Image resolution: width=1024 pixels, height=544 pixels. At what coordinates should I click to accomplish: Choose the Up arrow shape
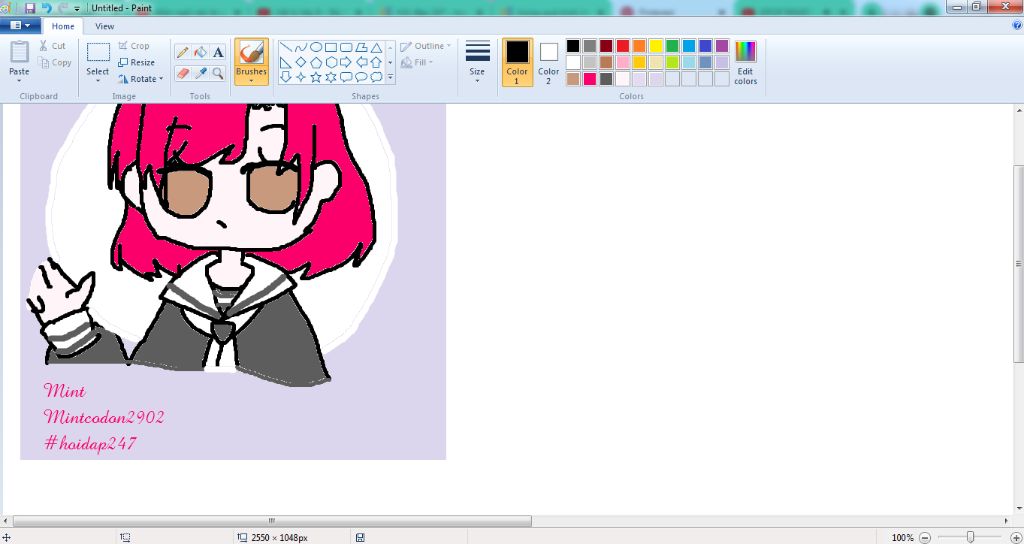(x=376, y=63)
